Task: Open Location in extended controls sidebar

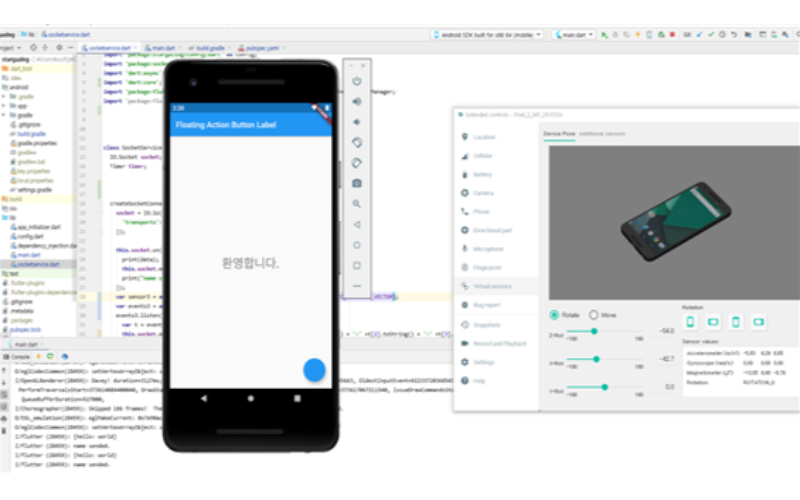Action: (484, 137)
